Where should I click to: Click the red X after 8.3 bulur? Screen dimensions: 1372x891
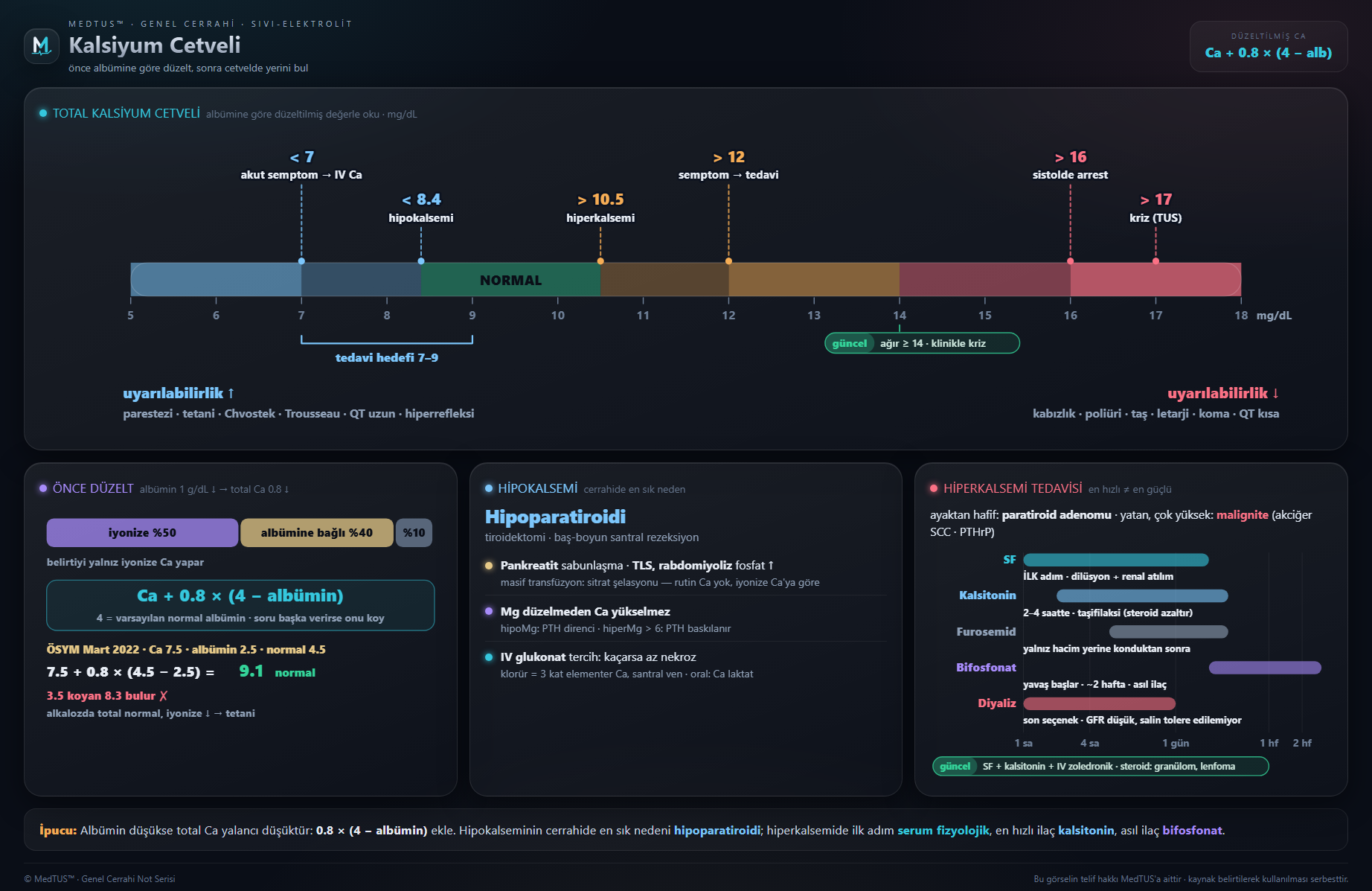tap(164, 696)
